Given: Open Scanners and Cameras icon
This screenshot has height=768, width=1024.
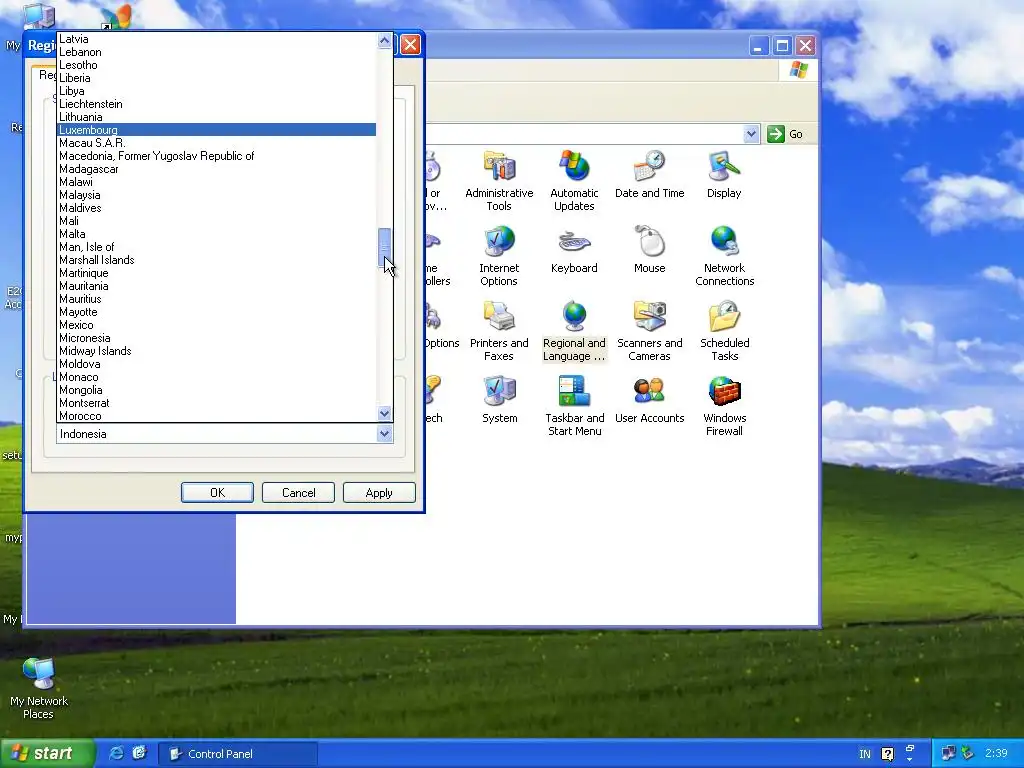Looking at the screenshot, I should [649, 330].
